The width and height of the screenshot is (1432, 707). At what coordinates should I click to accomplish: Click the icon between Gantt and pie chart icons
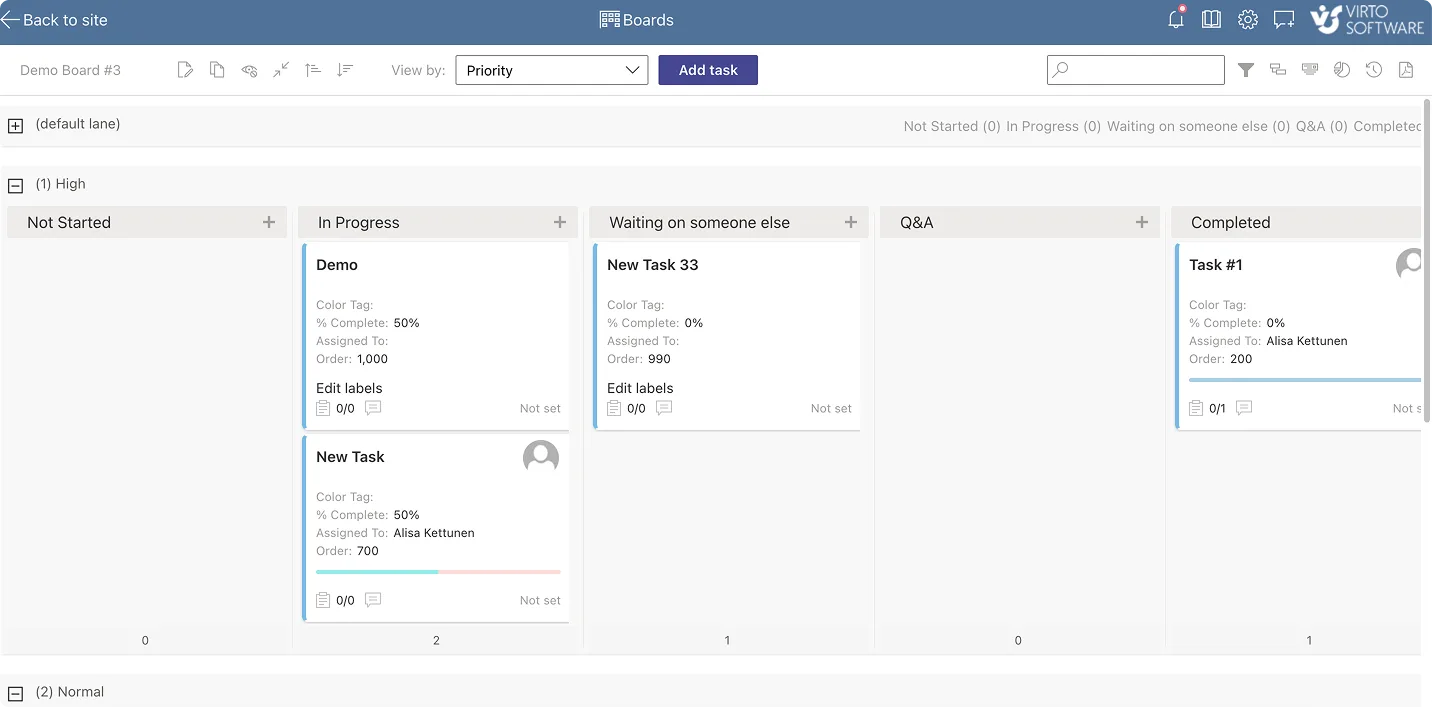[1310, 70]
